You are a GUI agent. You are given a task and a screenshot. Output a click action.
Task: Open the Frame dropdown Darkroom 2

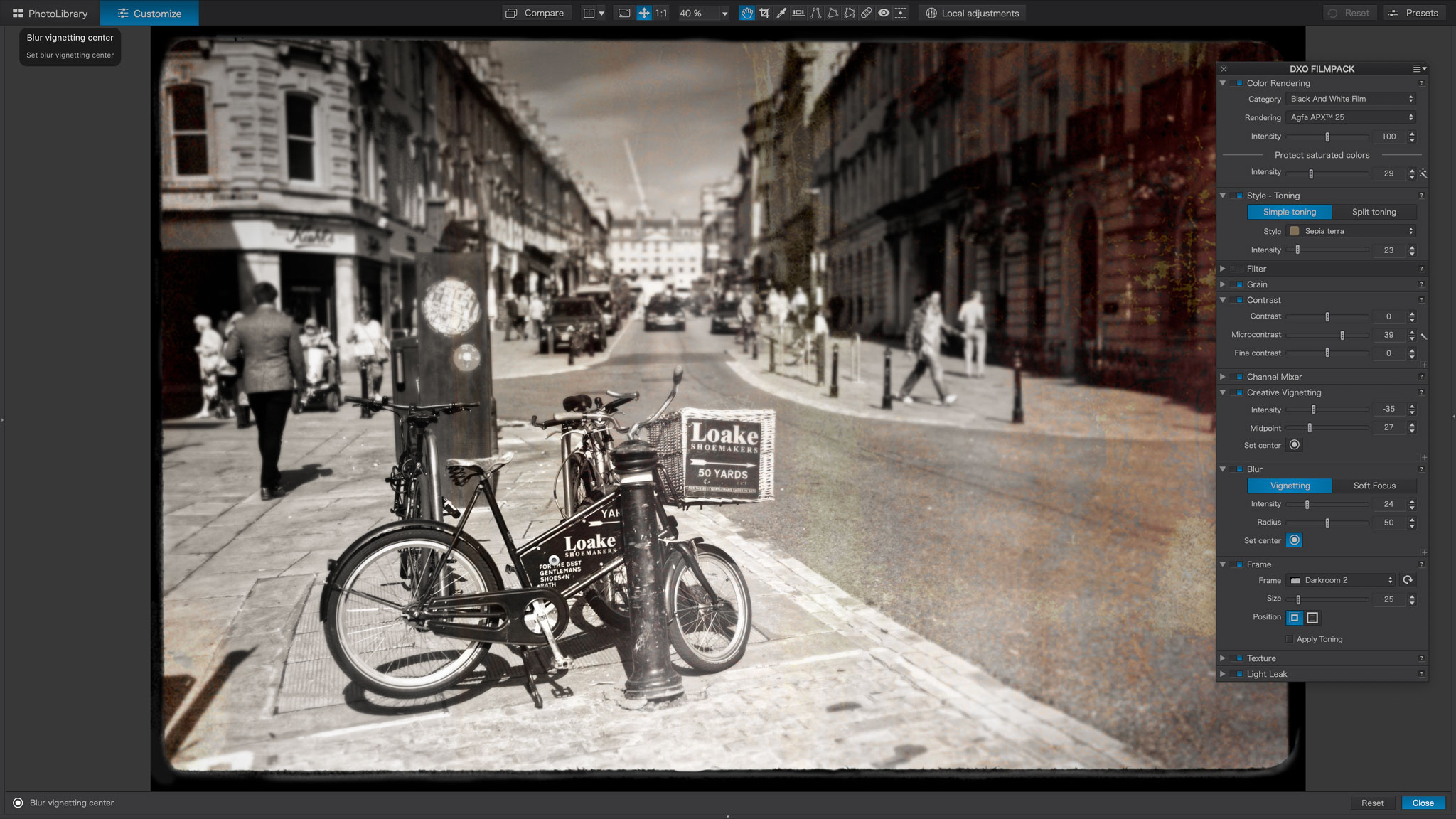click(x=1341, y=580)
